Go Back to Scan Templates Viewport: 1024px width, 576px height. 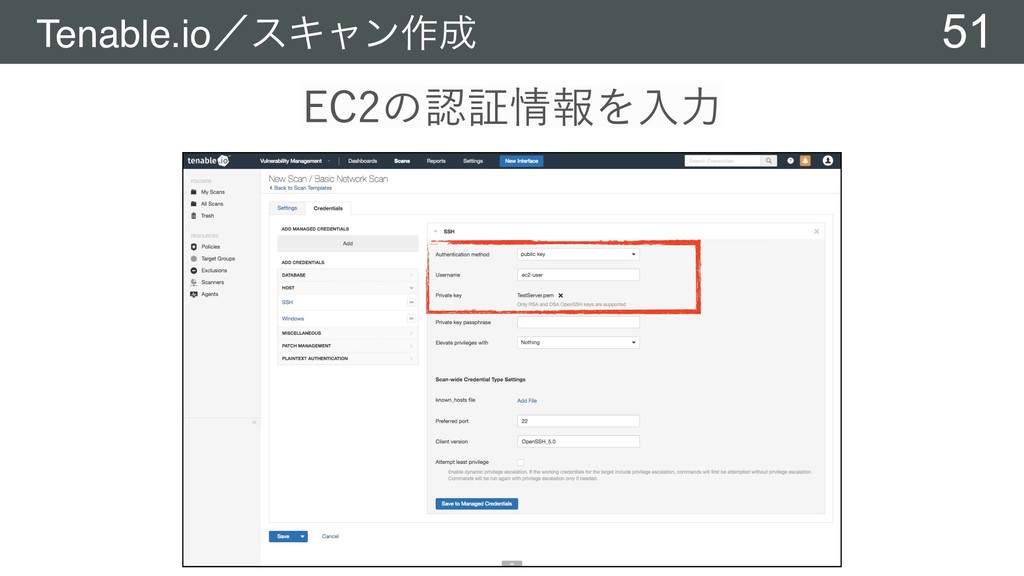301,188
